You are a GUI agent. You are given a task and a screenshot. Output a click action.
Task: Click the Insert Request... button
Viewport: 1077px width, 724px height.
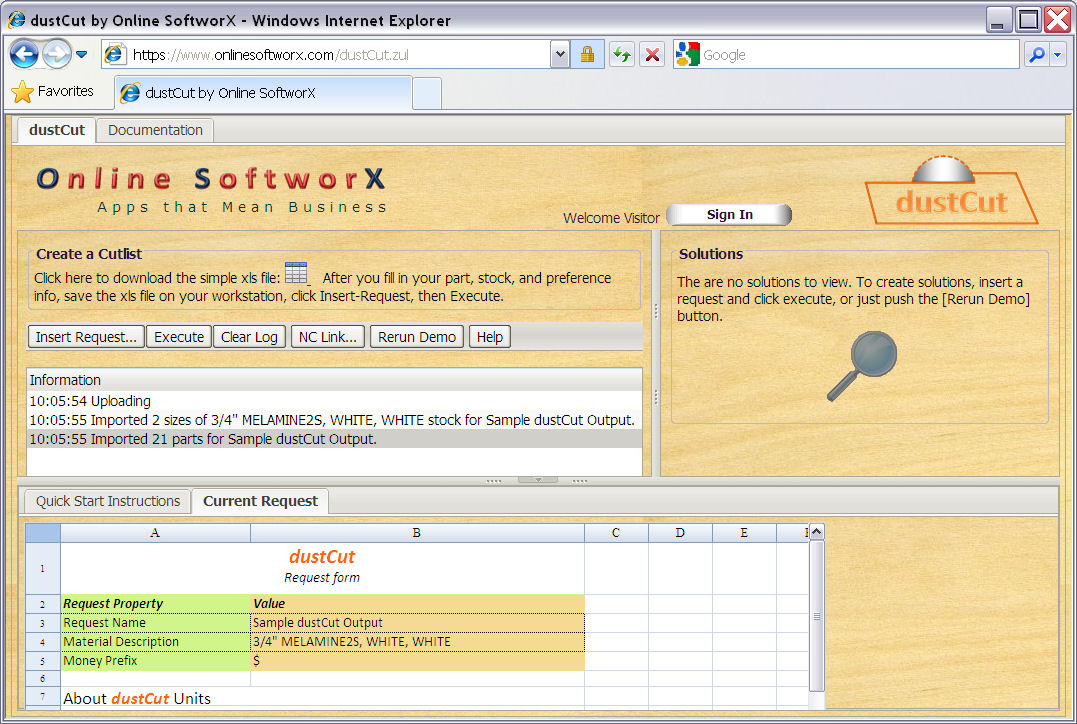86,337
